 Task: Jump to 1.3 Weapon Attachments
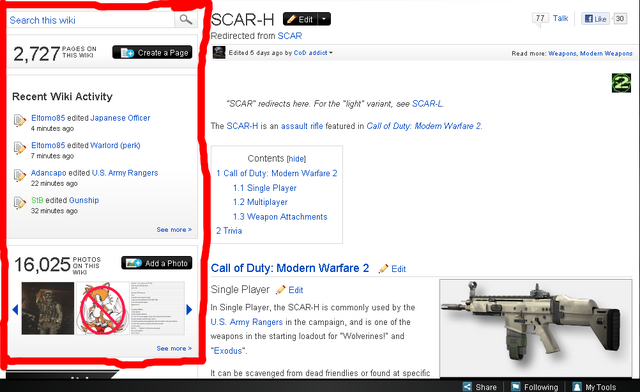coord(280,217)
